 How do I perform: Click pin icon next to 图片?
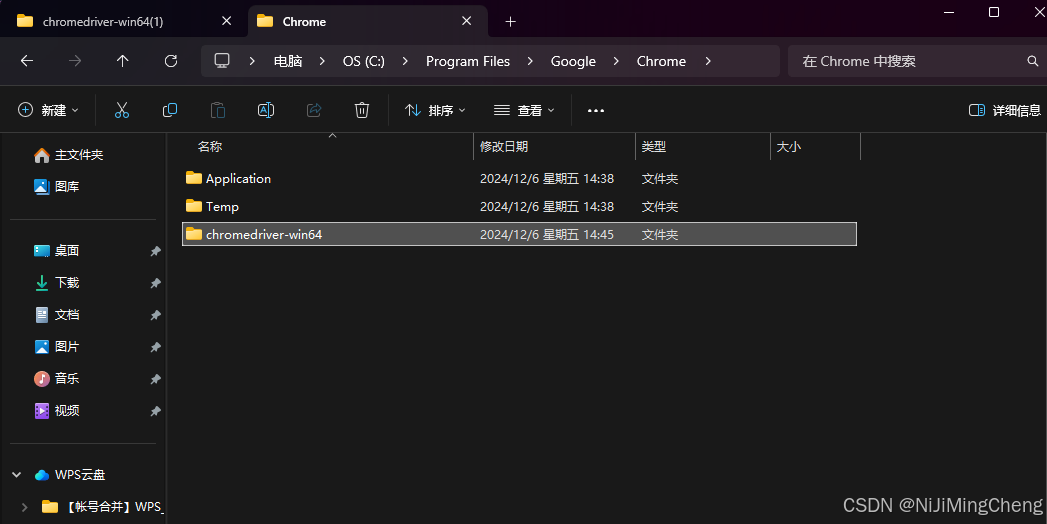155,347
